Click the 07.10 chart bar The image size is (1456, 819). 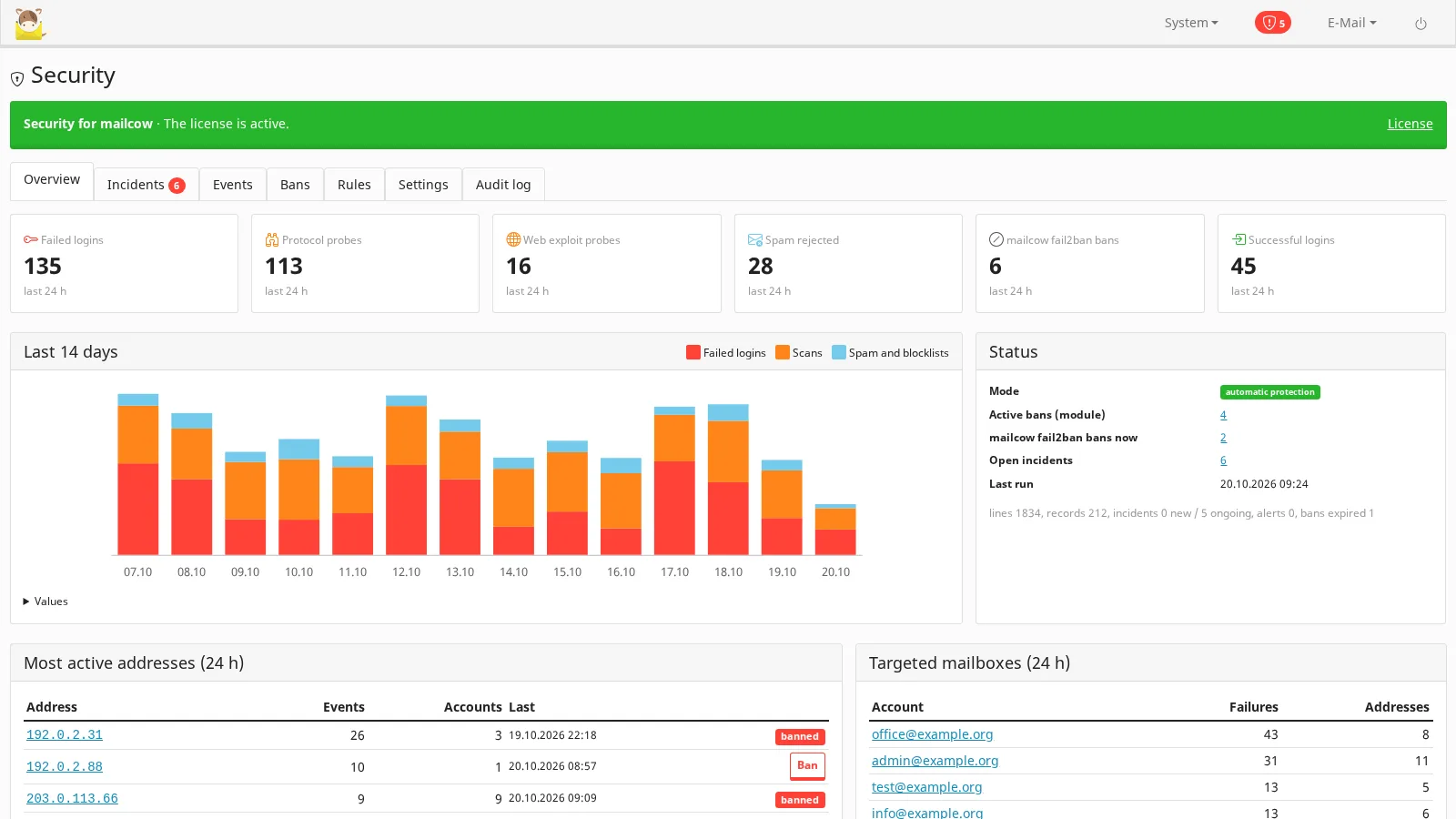point(138,474)
